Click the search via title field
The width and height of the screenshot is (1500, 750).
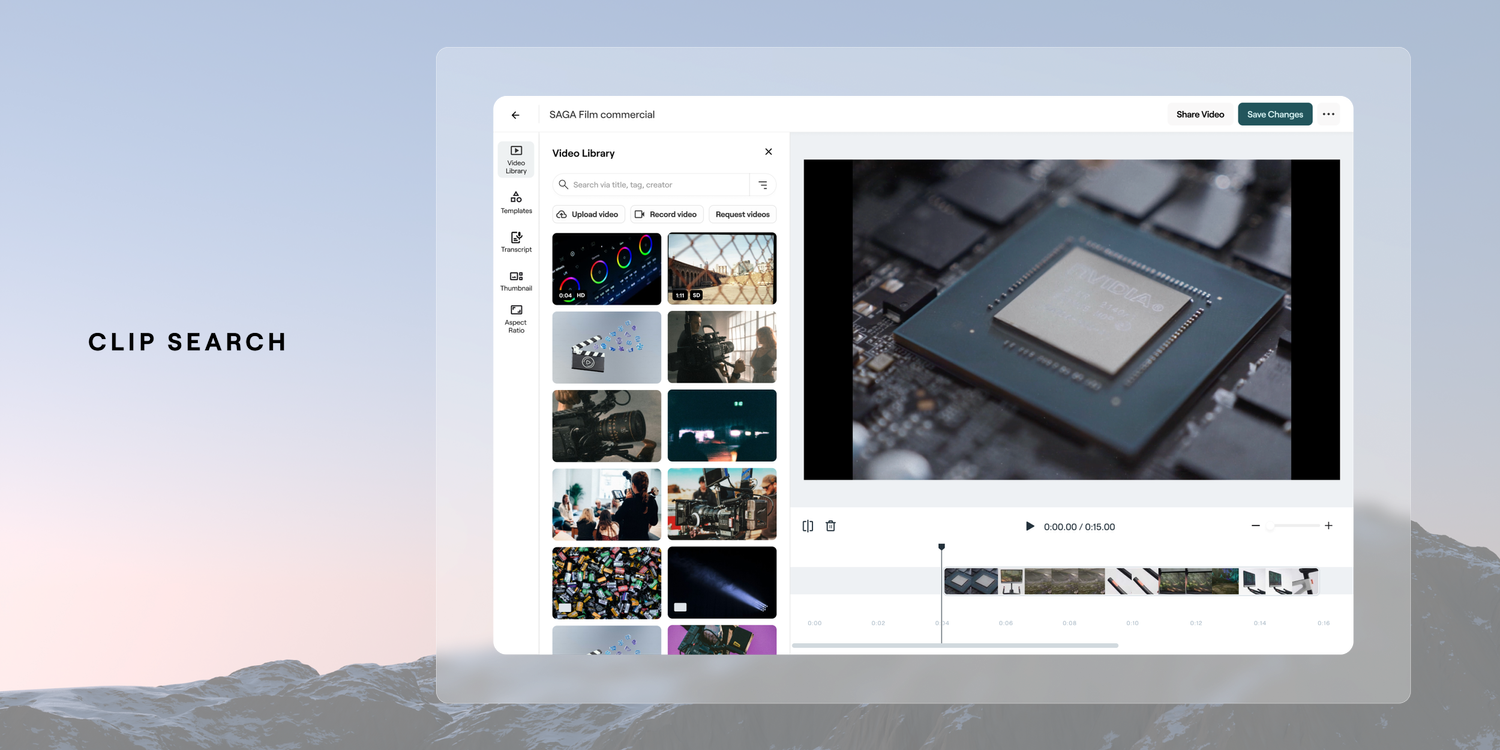(650, 185)
